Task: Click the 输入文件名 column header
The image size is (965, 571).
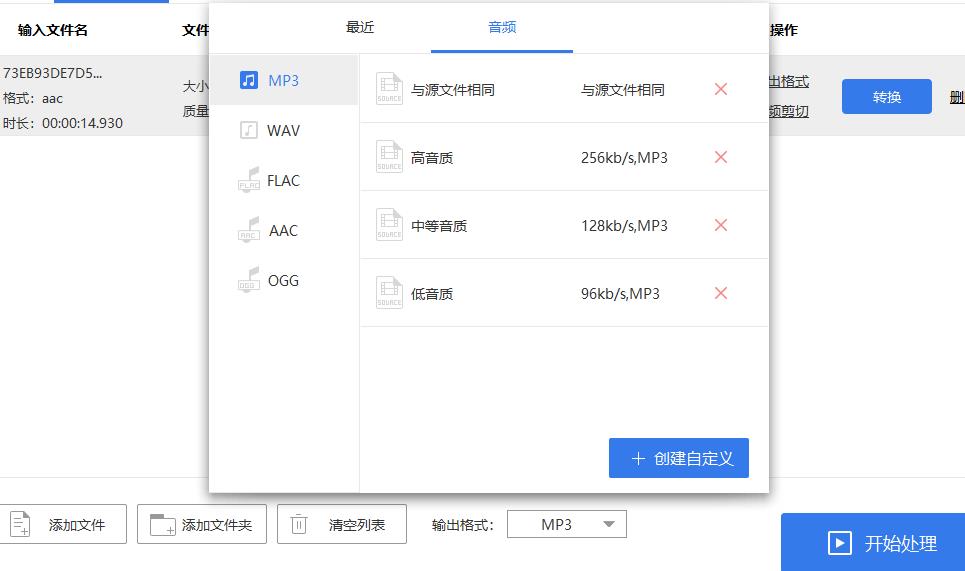Action: pyautogui.click(x=52, y=30)
